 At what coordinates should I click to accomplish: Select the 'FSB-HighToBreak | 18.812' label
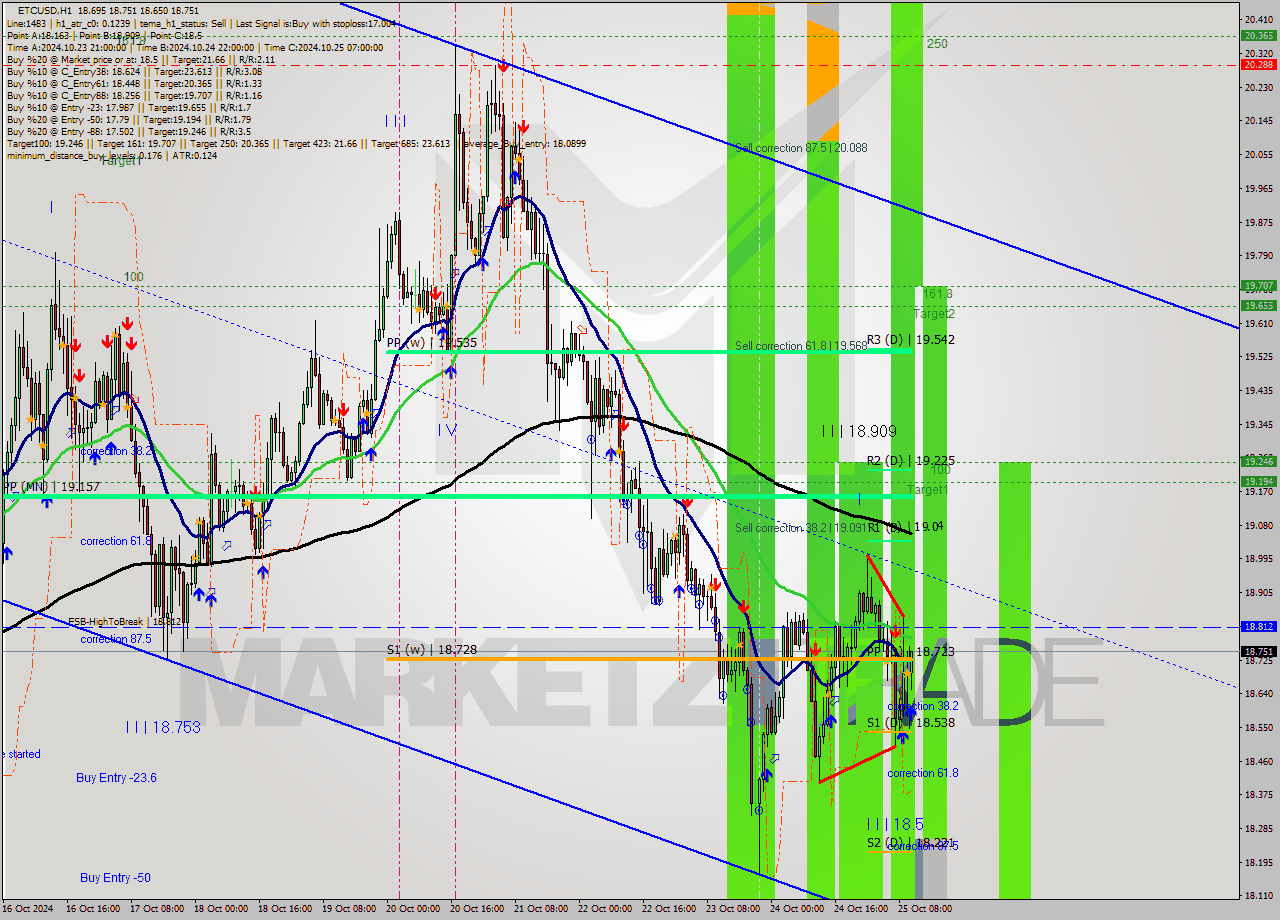(x=125, y=622)
